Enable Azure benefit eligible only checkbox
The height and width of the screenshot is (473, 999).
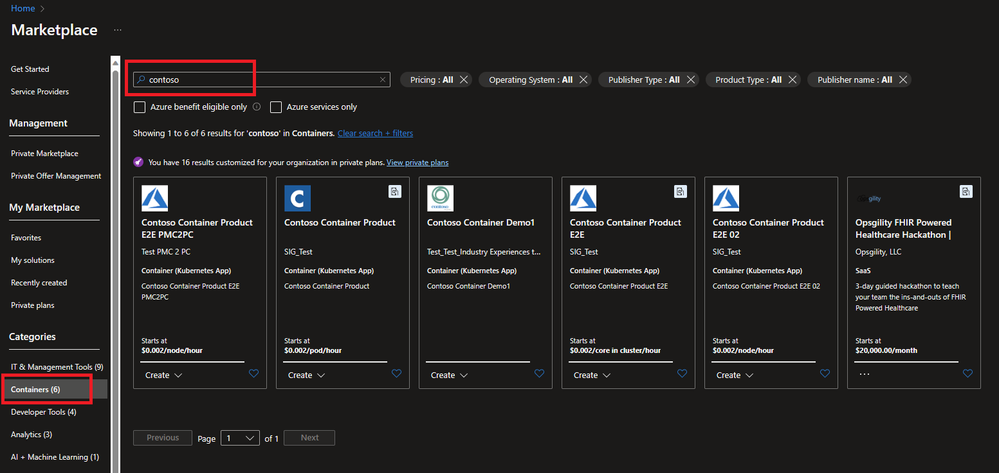pyautogui.click(x=140, y=107)
